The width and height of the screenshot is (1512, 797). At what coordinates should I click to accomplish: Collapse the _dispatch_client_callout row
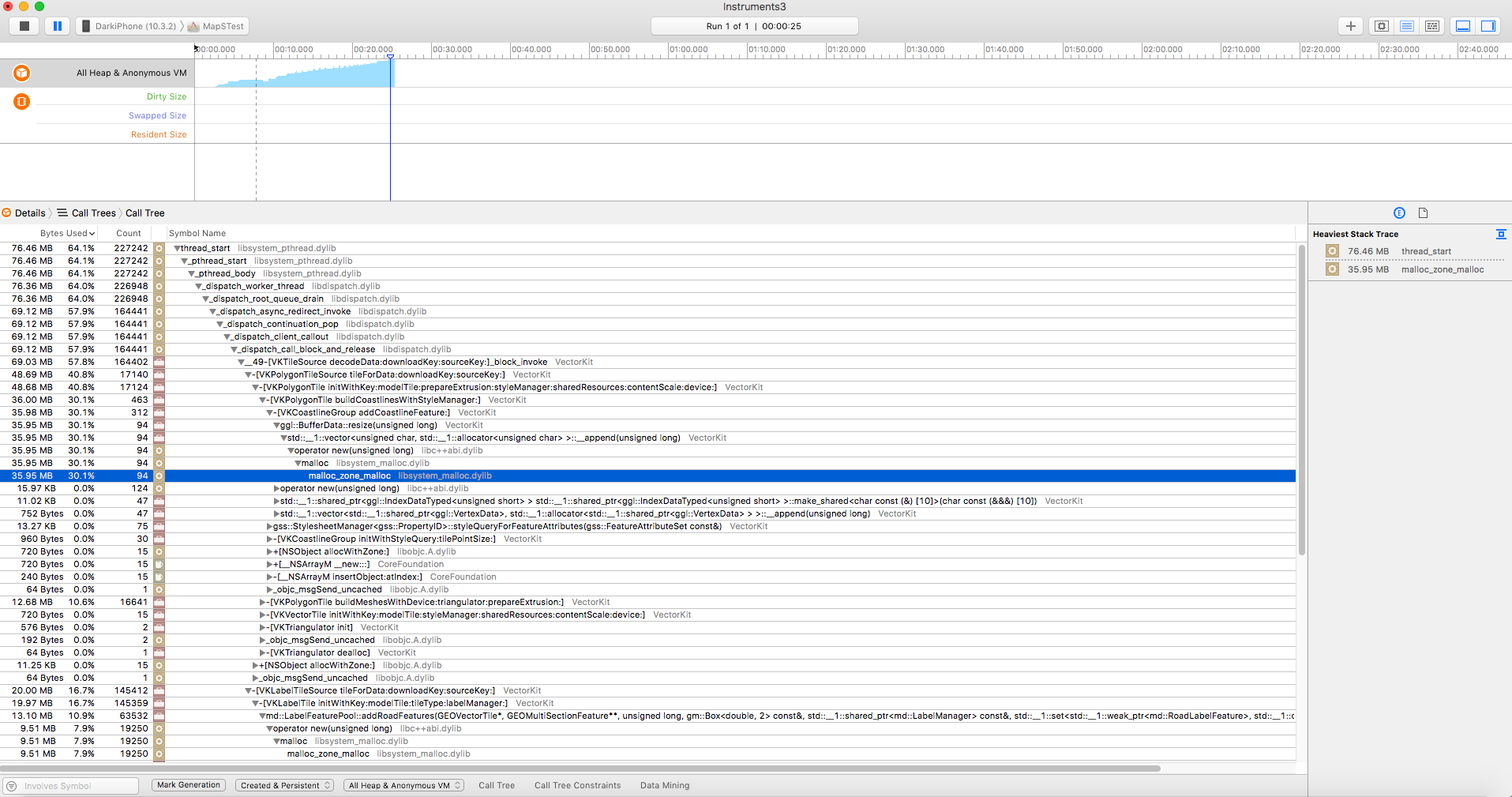pyautogui.click(x=227, y=336)
